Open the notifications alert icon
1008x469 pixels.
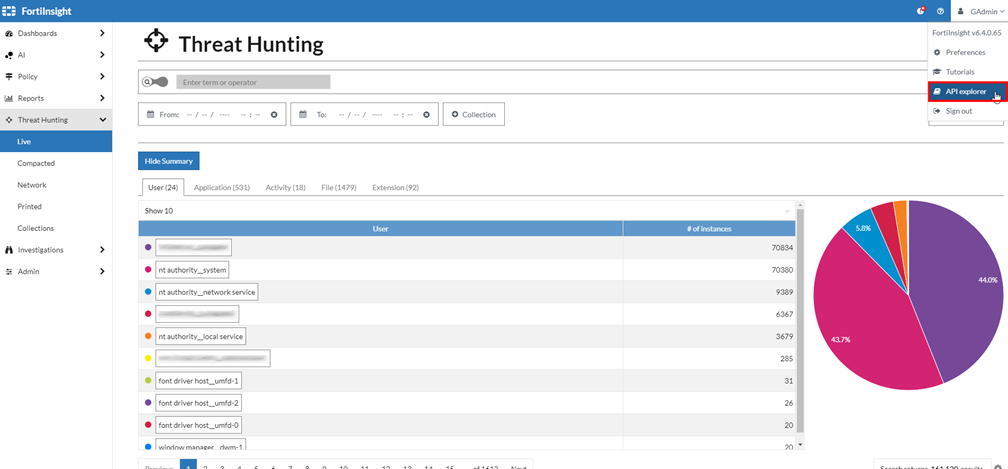[x=921, y=11]
